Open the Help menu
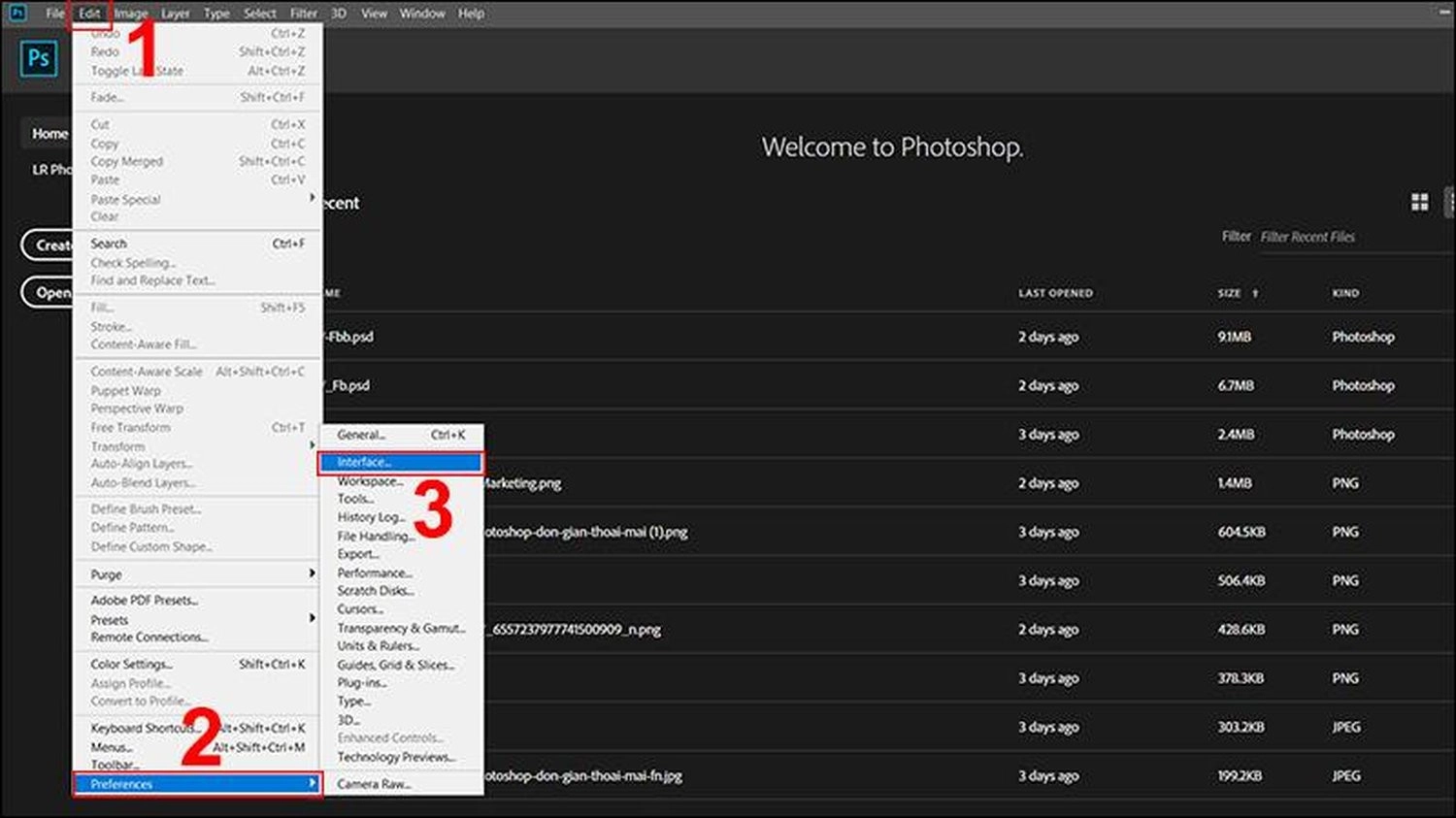The image size is (1456, 818). pyautogui.click(x=471, y=14)
